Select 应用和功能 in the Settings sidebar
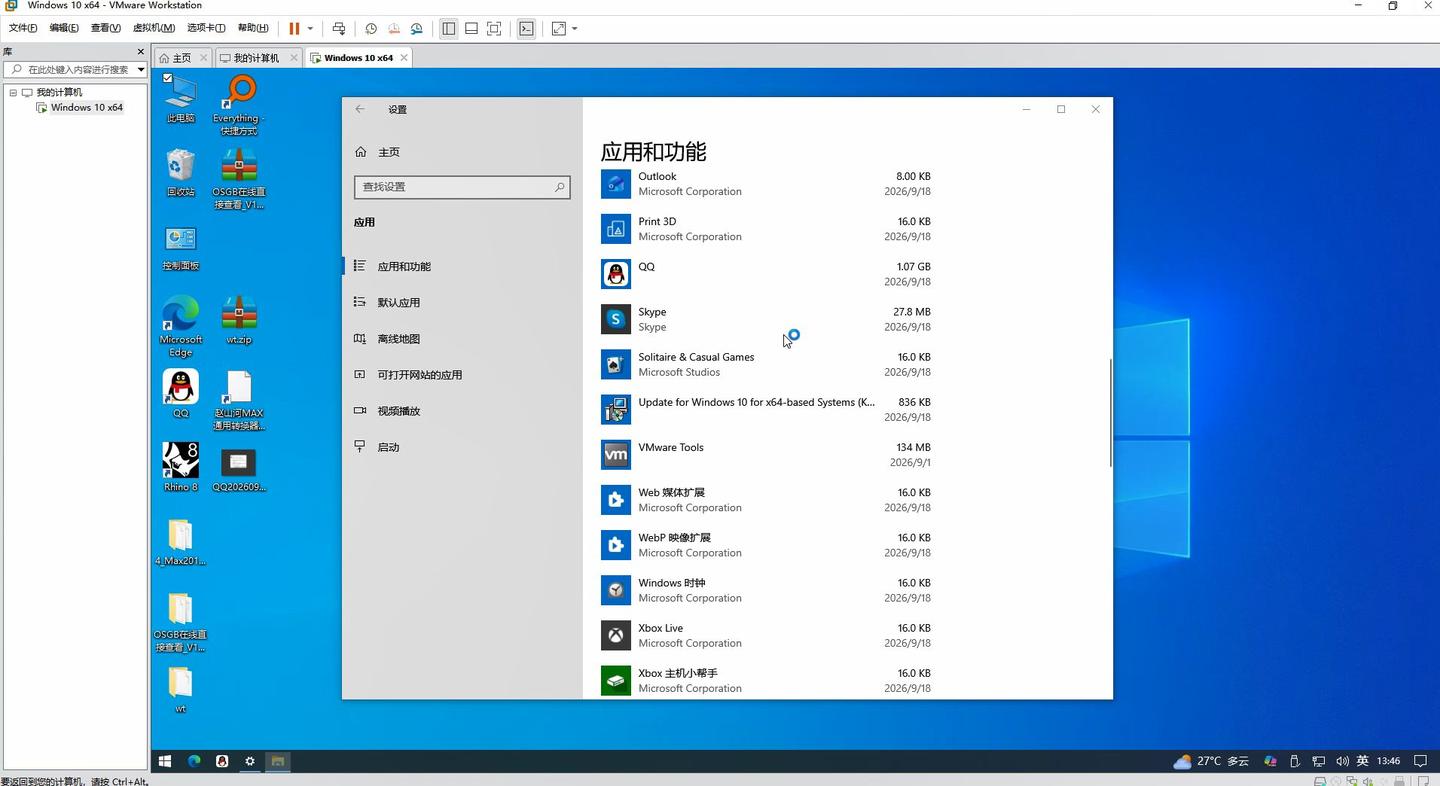Screen dimensions: 1440x786 pyautogui.click(x=462, y=266)
